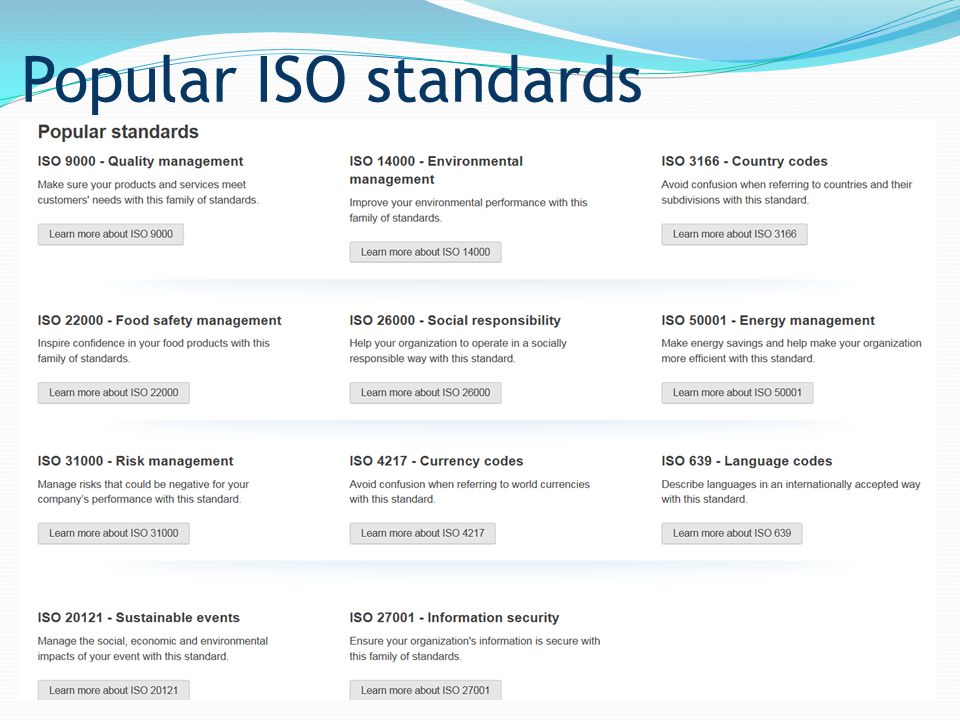Click ISO 22000 - Food safety management heading
The width and height of the screenshot is (960, 720).
coord(159,320)
